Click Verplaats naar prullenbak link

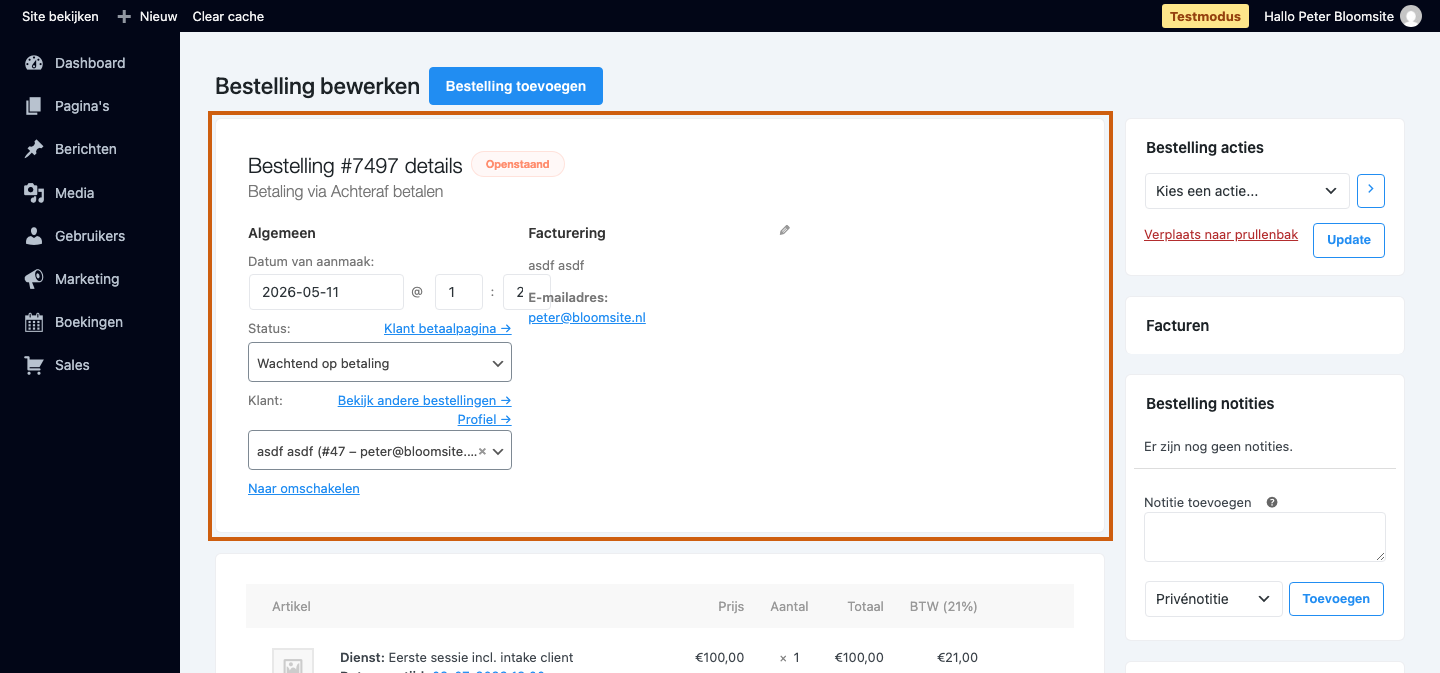(x=1221, y=235)
